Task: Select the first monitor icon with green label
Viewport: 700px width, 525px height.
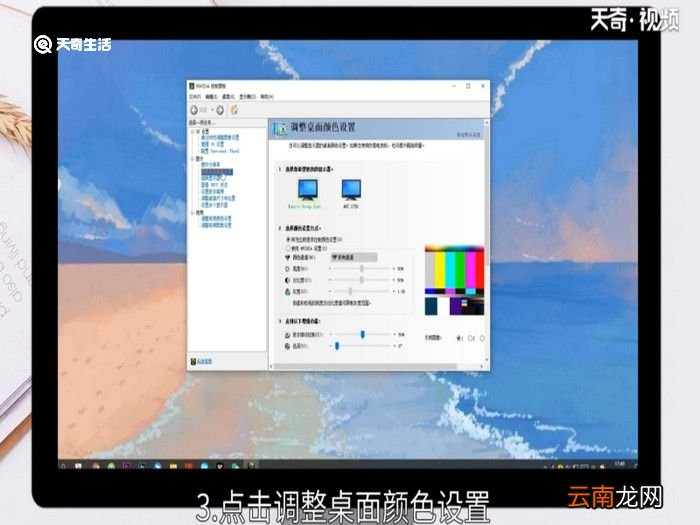Action: click(x=308, y=189)
